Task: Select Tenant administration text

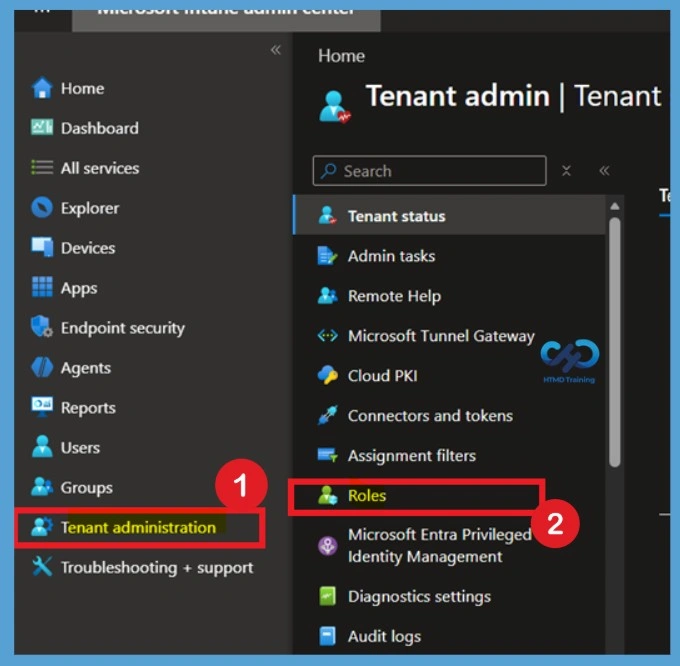Action: 138,527
